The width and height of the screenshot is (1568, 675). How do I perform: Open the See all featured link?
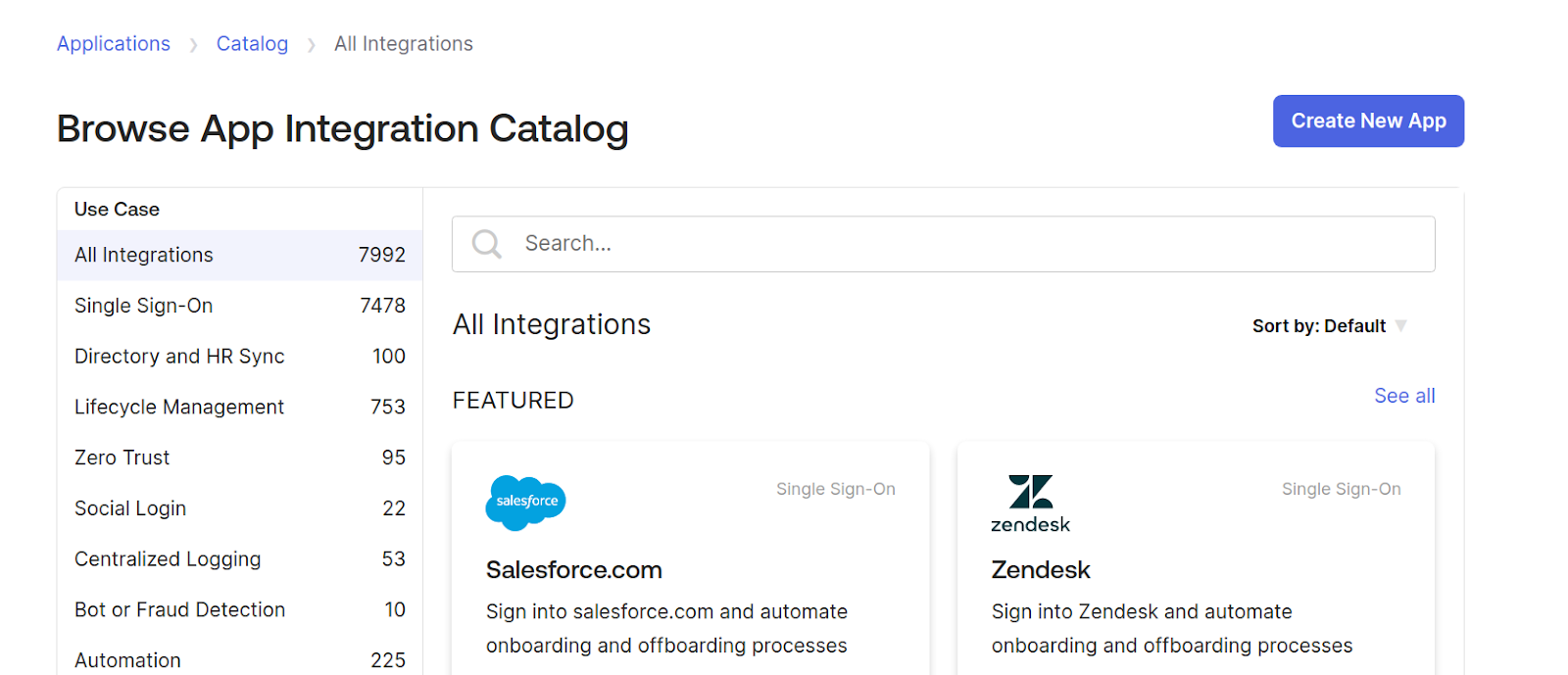point(1403,396)
